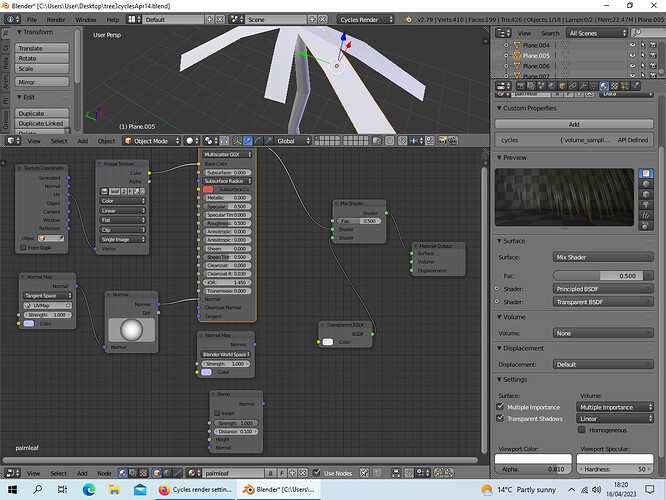Viewport: 666px width, 500px height.
Task: Open the Surface Mix Shader dropdown
Action: coord(603,257)
